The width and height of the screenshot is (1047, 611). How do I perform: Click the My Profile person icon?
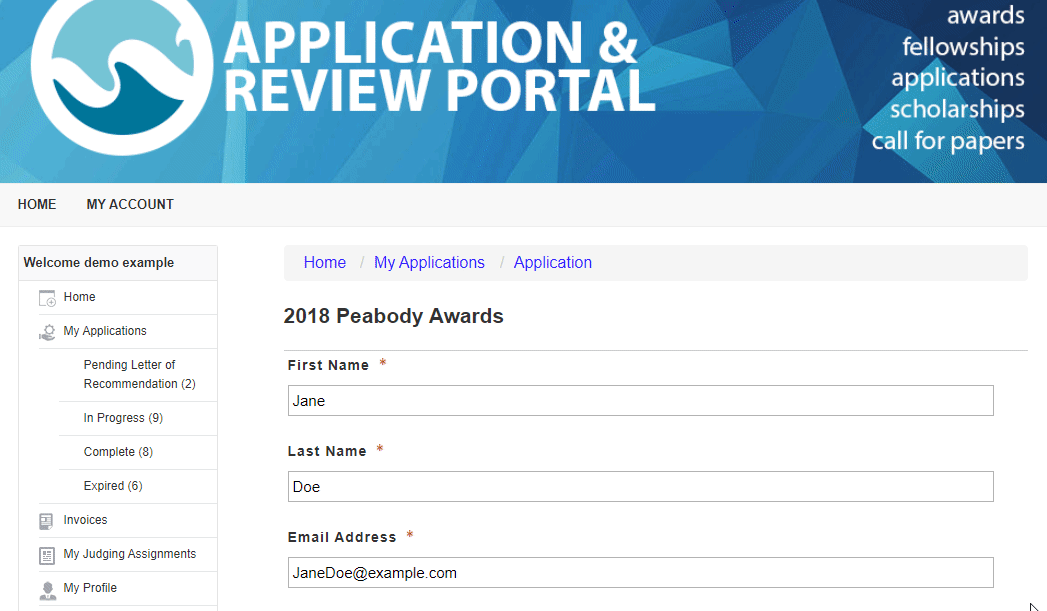pos(47,590)
